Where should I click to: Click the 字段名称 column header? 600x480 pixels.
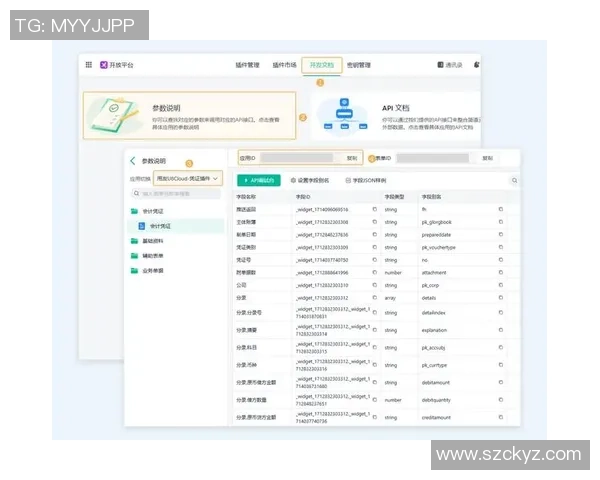pos(246,197)
